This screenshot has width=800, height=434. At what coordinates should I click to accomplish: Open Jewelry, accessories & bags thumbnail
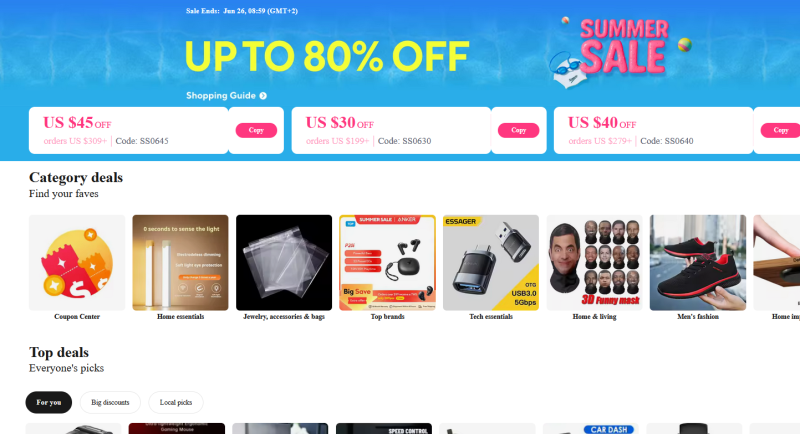coord(284,263)
